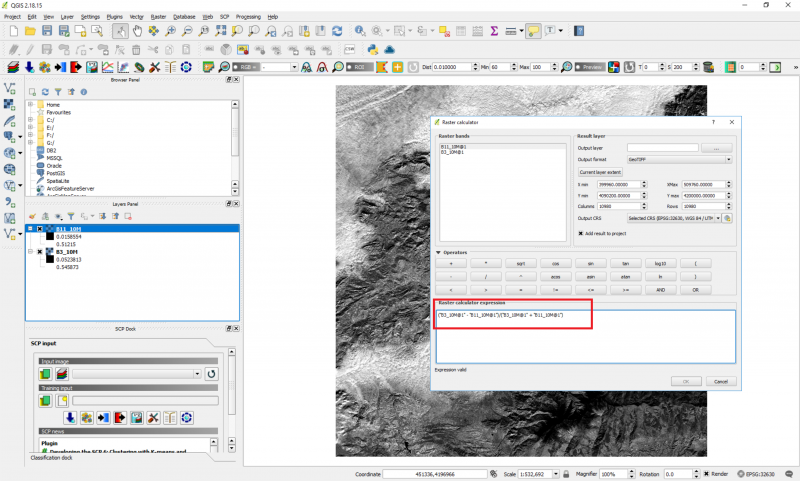Open the Output format GeoTIFF dropdown

(x=678, y=160)
